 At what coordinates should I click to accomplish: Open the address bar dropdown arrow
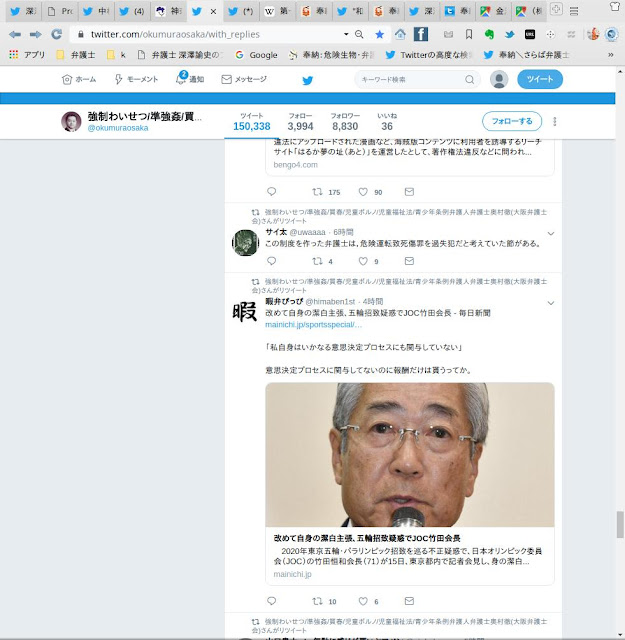tap(346, 34)
